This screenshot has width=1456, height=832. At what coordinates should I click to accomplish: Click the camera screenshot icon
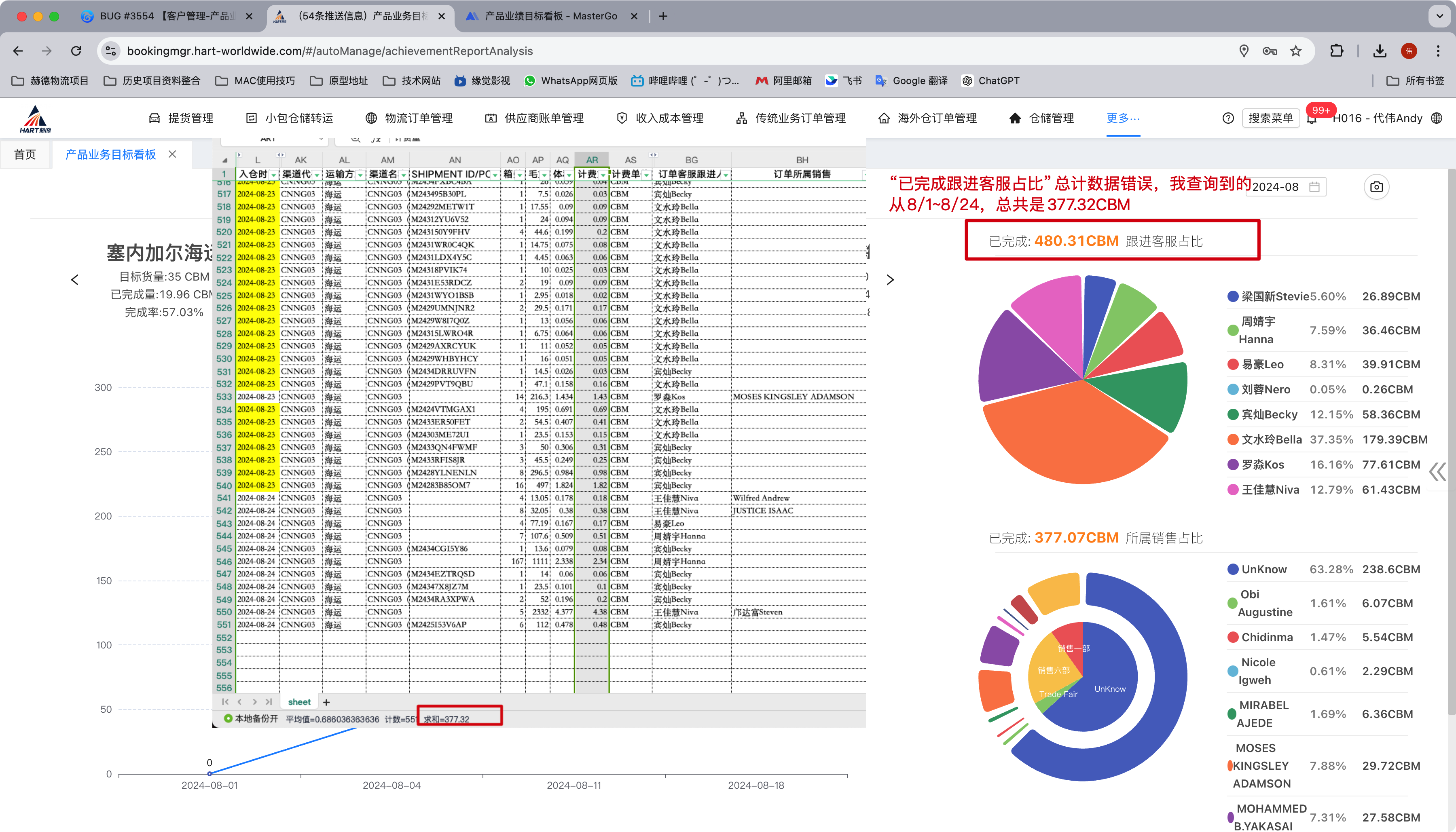click(1377, 187)
